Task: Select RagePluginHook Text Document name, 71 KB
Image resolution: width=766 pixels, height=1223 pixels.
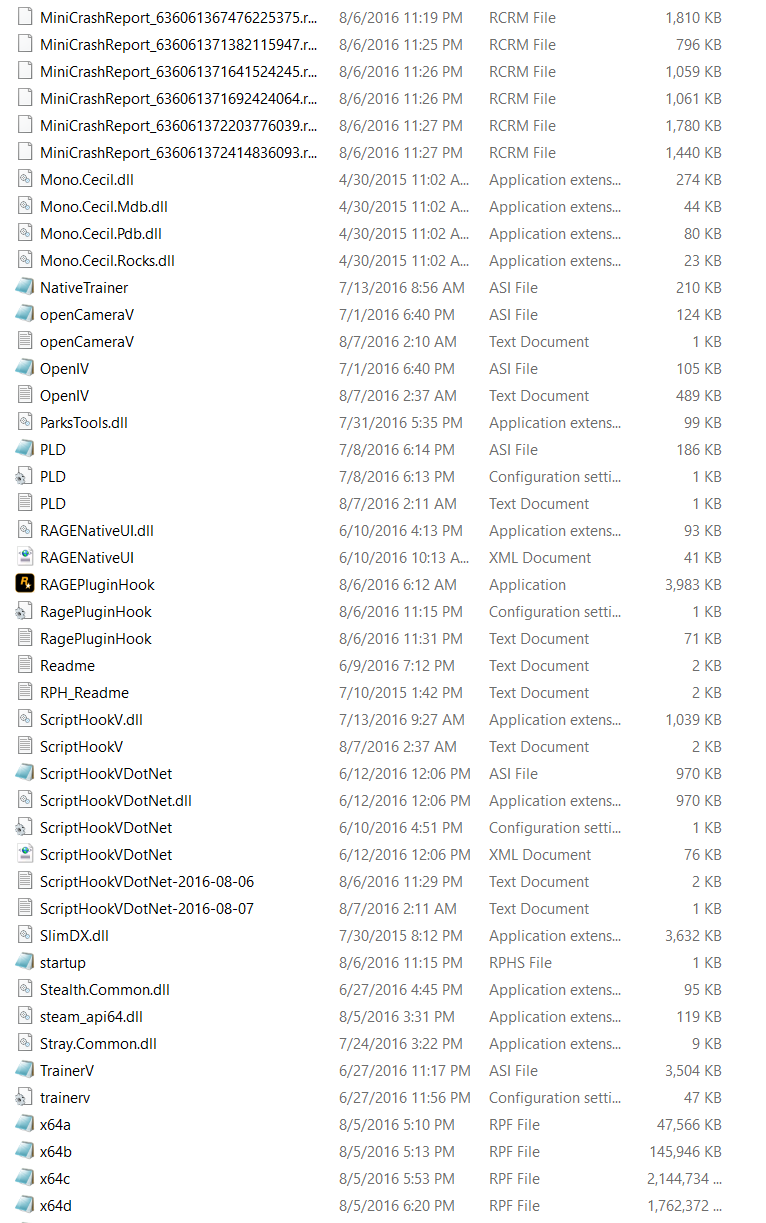Action: 96,639
